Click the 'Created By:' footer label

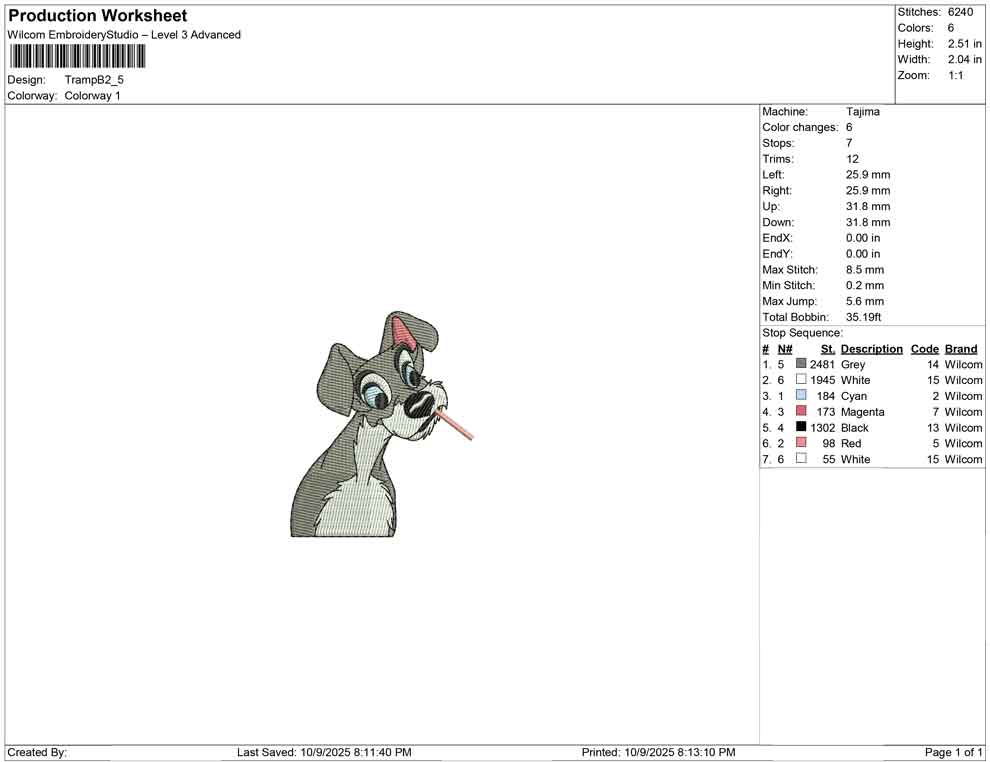[x=37, y=752]
